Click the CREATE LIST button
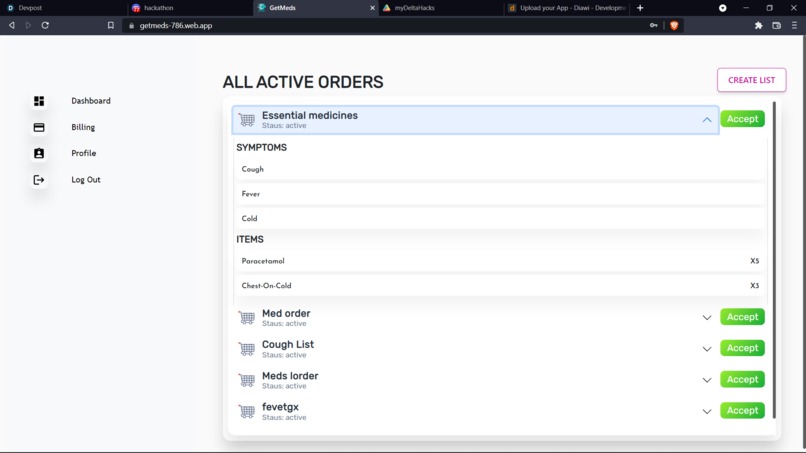The width and height of the screenshot is (806, 453). tap(752, 80)
